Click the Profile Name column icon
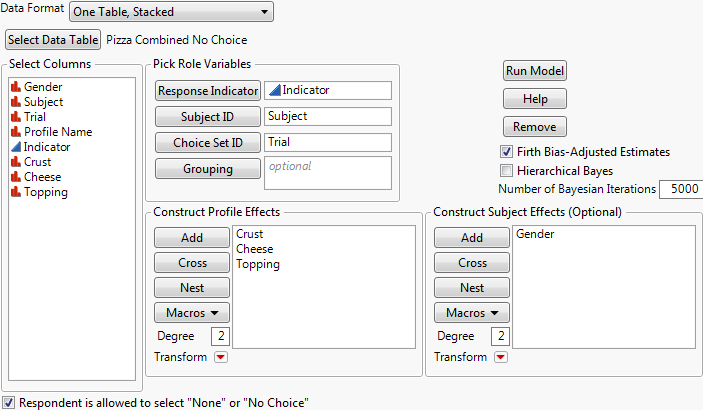 click(x=16, y=132)
